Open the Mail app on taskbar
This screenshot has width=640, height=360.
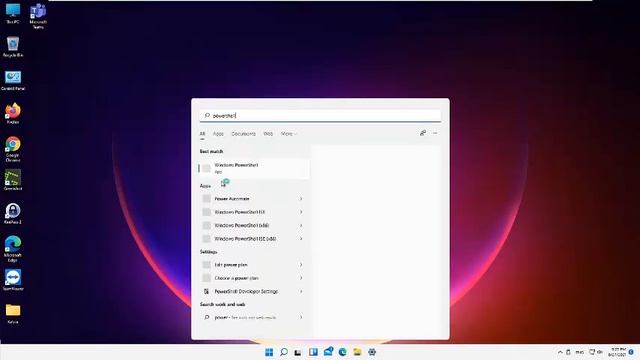click(x=328, y=352)
